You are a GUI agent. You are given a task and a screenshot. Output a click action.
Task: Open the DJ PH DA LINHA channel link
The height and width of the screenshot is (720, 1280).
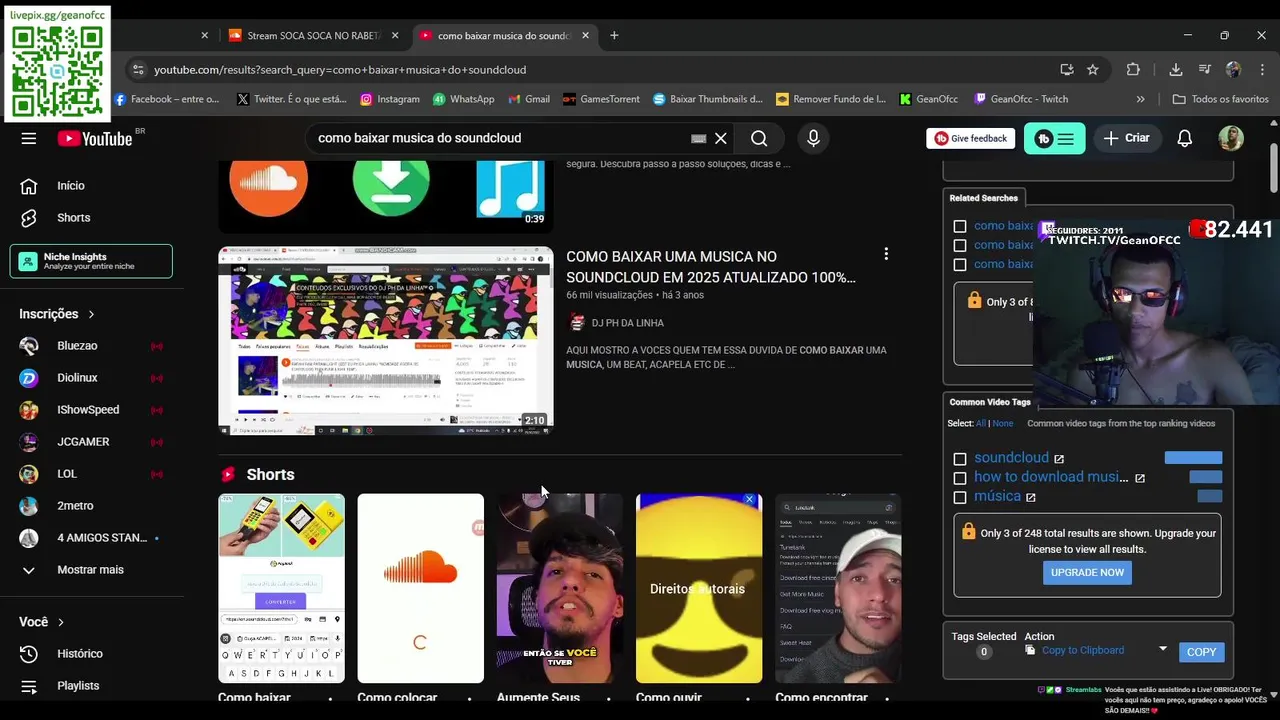[627, 323]
